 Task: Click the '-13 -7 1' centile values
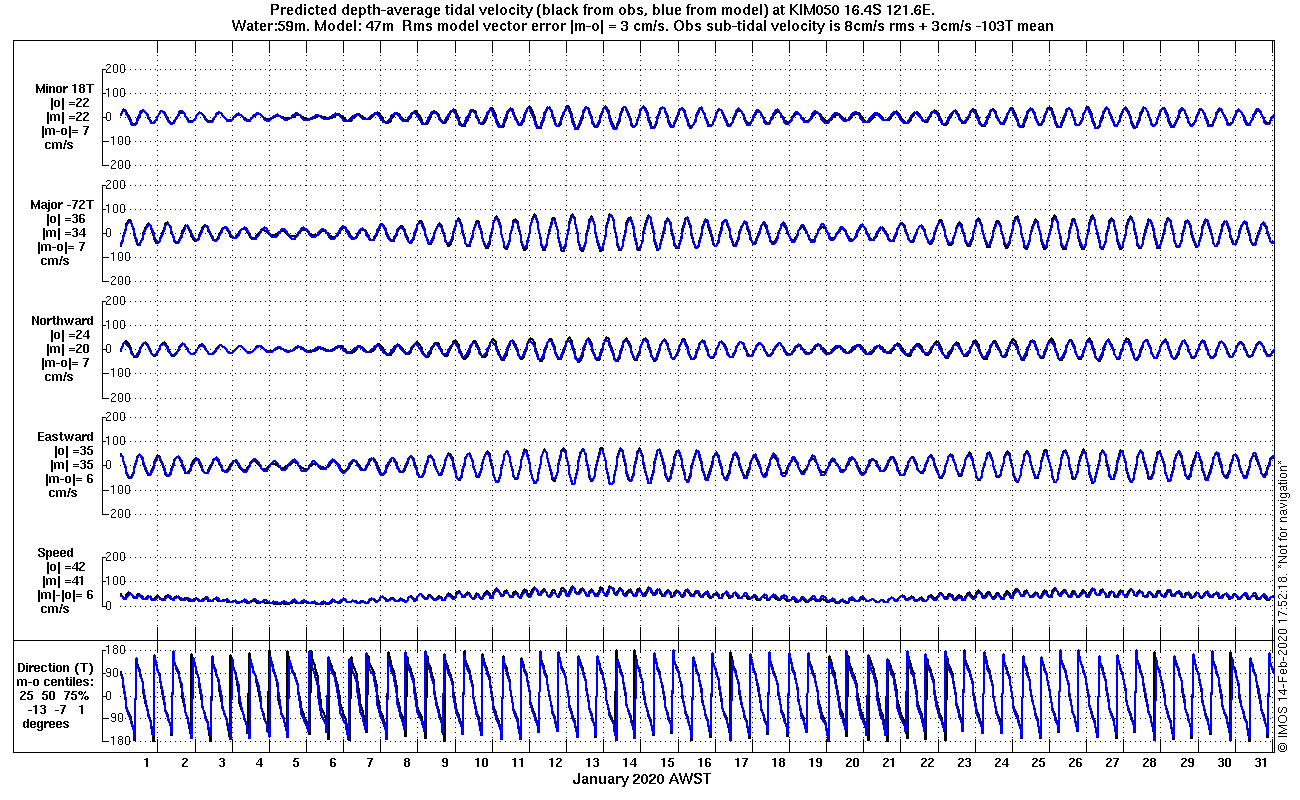[58, 710]
